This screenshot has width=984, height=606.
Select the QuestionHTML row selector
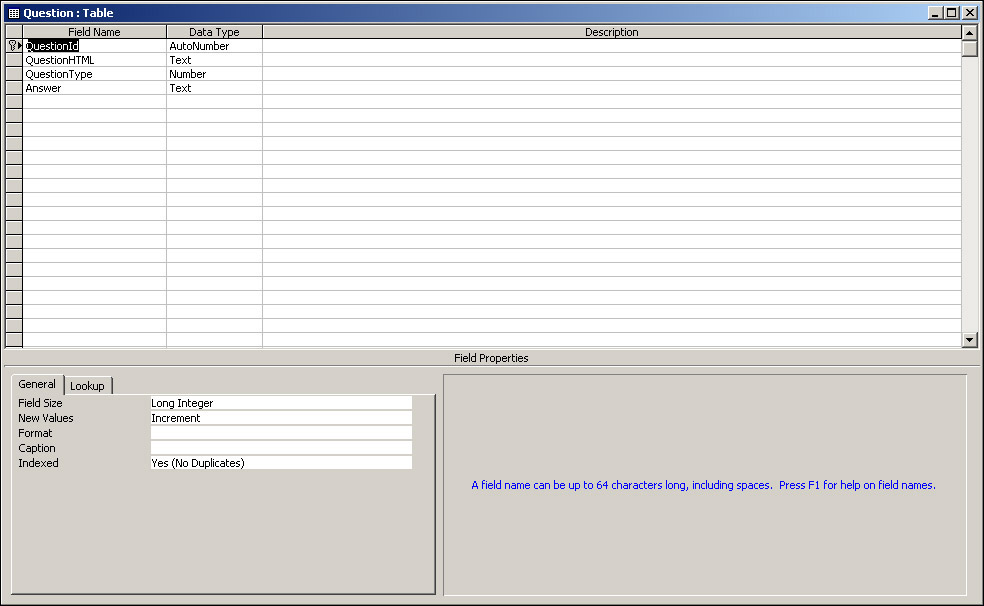(13, 60)
